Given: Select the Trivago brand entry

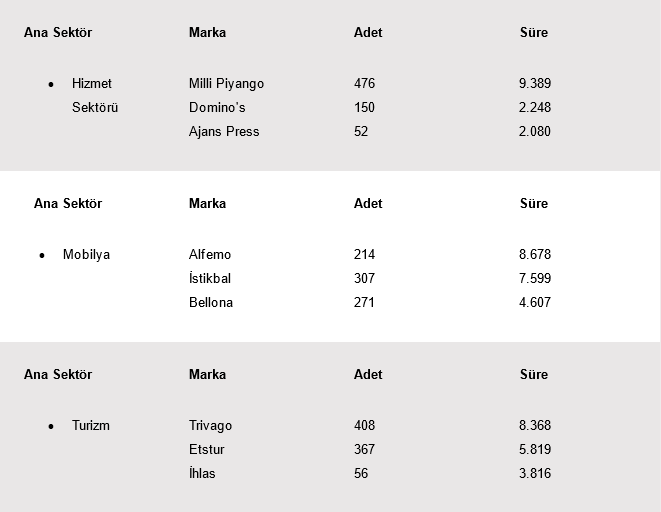Looking at the screenshot, I should click(x=210, y=426).
